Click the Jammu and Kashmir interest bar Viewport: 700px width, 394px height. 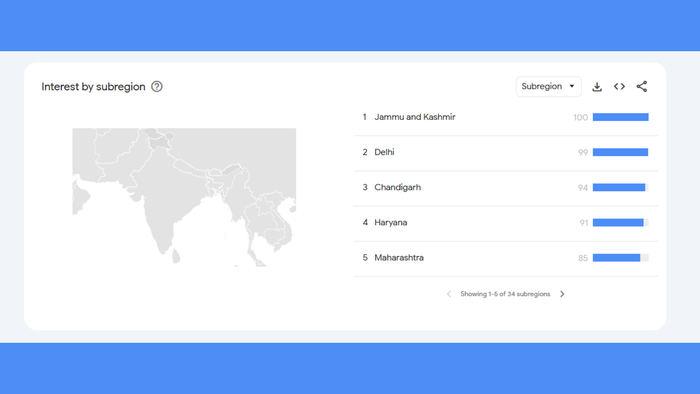coord(621,117)
